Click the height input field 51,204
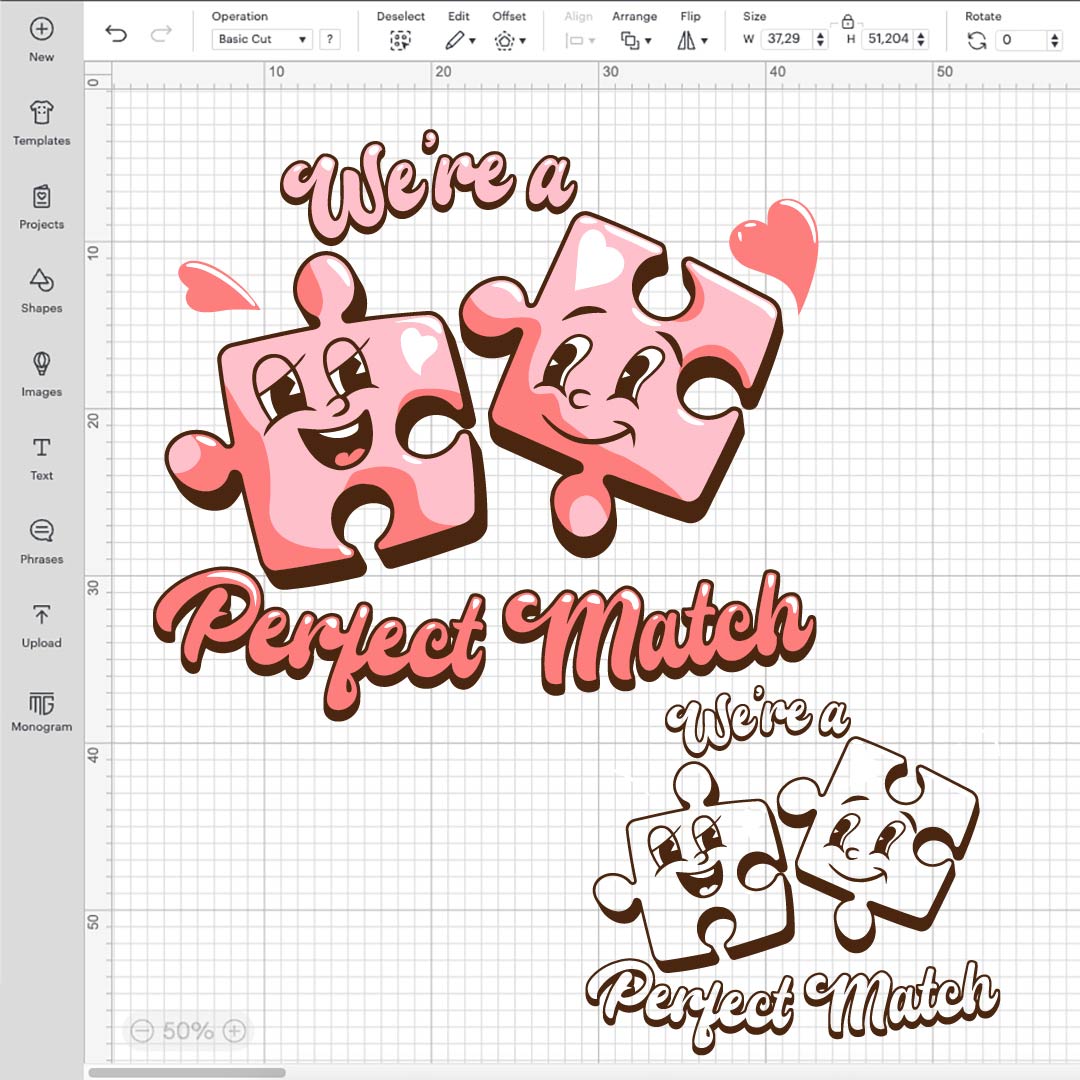Image resolution: width=1080 pixels, height=1080 pixels. [888, 39]
